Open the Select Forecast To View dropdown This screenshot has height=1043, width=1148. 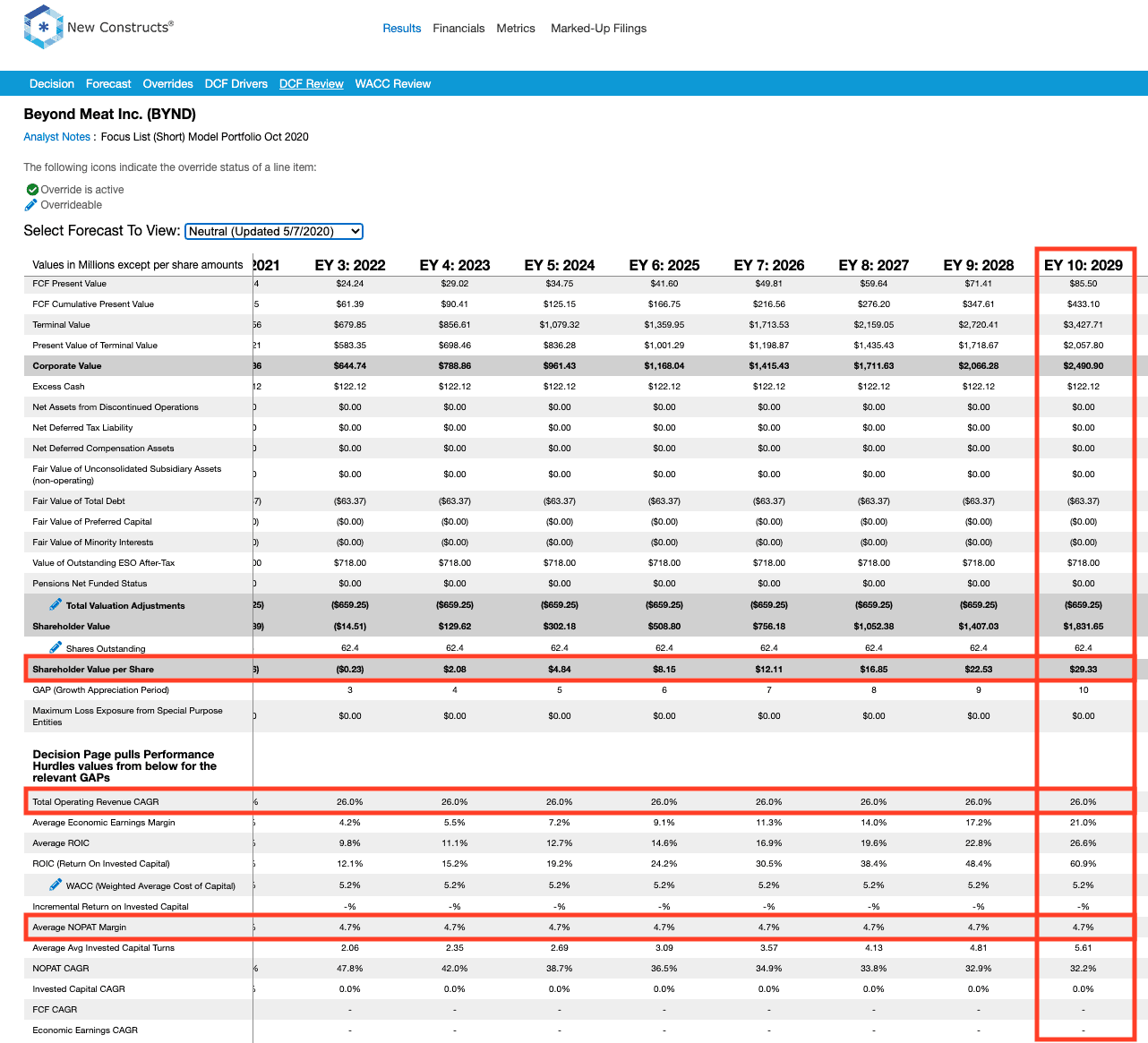(274, 231)
